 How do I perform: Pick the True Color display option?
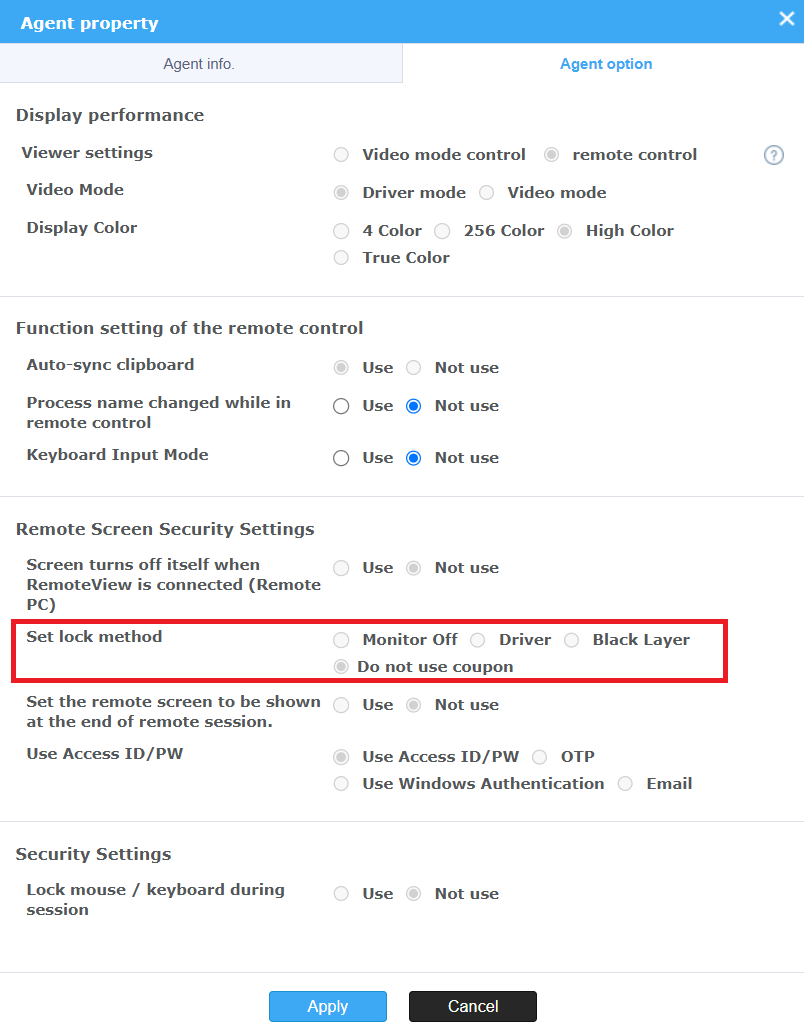341,258
